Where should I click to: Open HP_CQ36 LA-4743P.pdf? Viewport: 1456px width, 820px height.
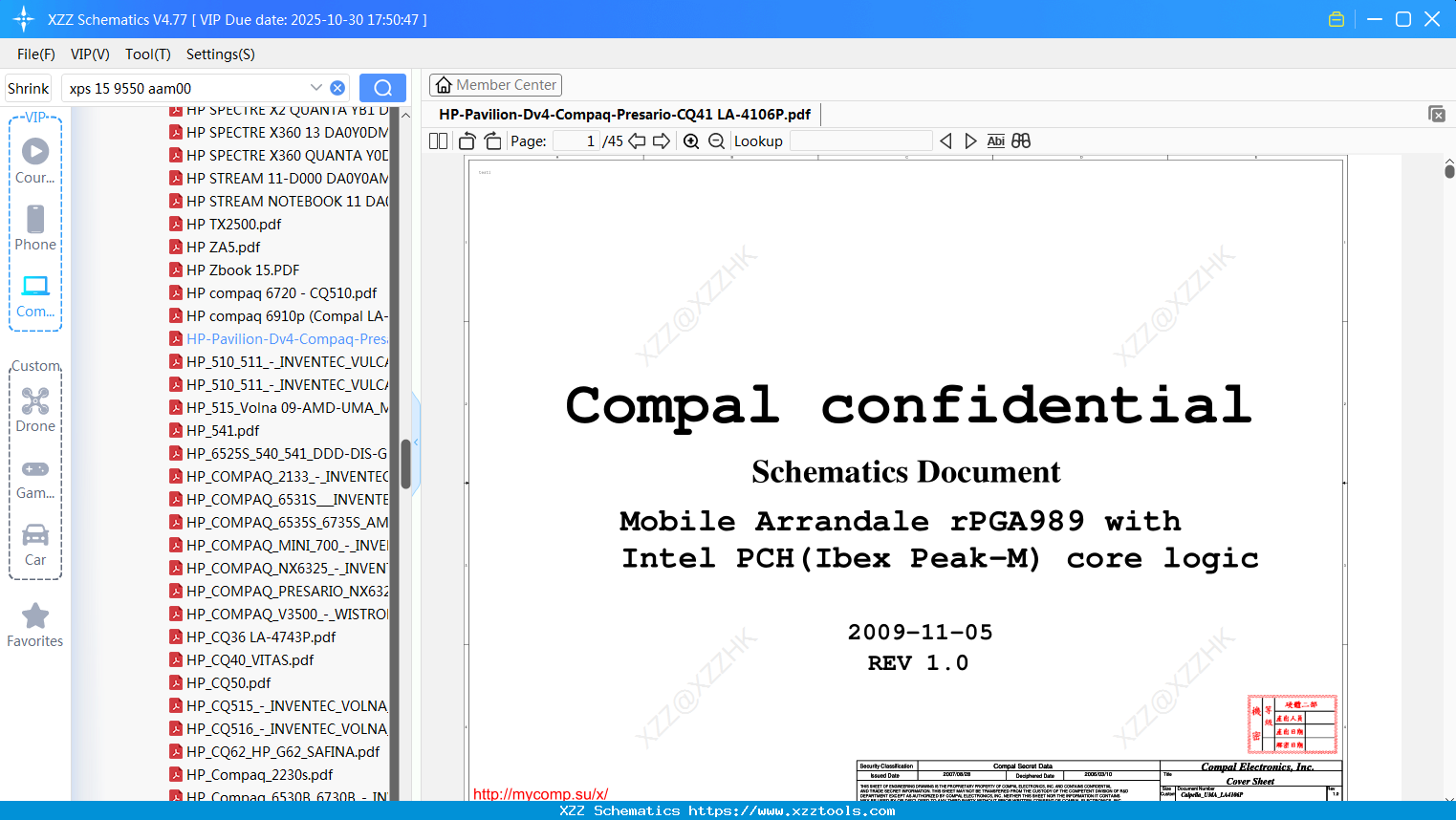252,637
